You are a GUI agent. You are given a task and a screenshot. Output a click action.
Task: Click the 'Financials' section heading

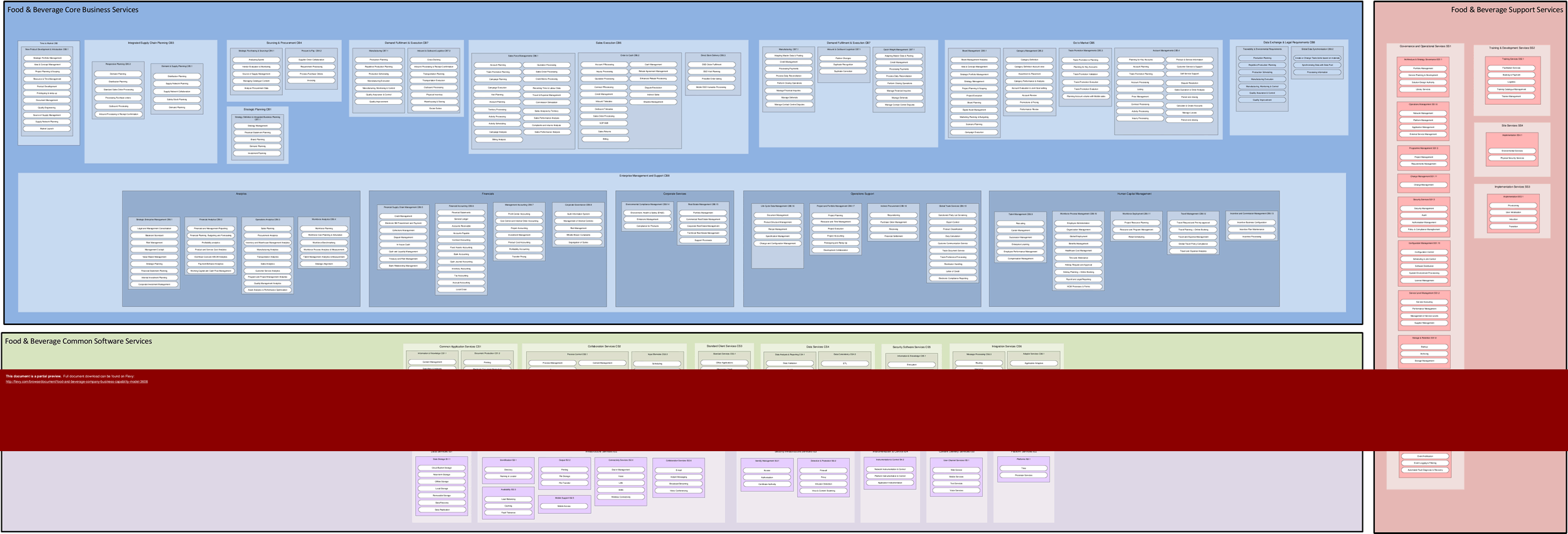[x=488, y=194]
